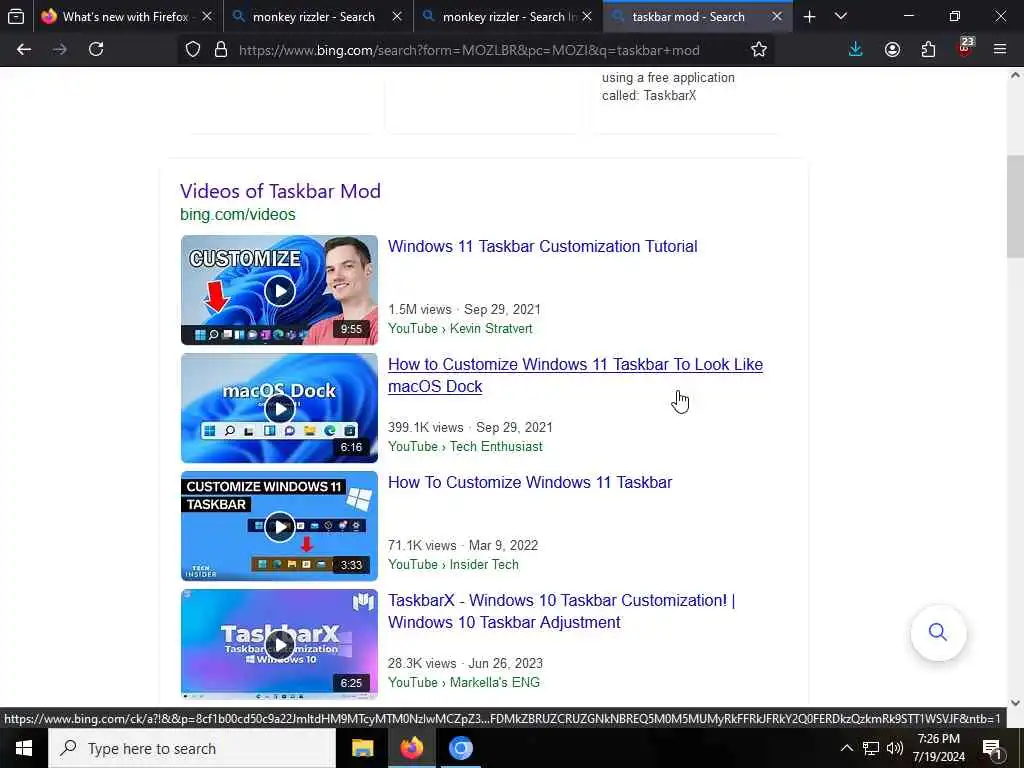Viewport: 1024px width, 768px height.
Task: Open the Firefox downloads panel
Action: point(855,50)
